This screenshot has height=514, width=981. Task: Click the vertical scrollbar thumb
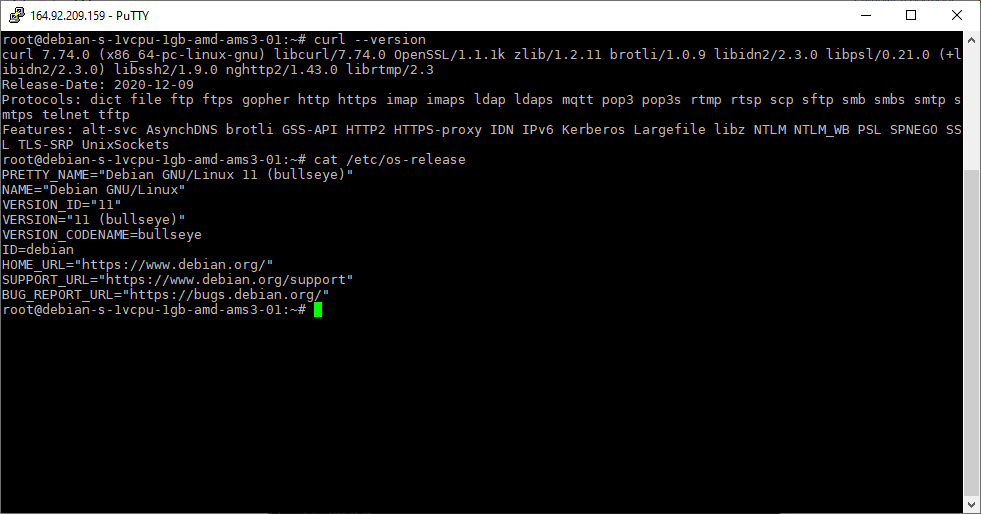click(971, 332)
